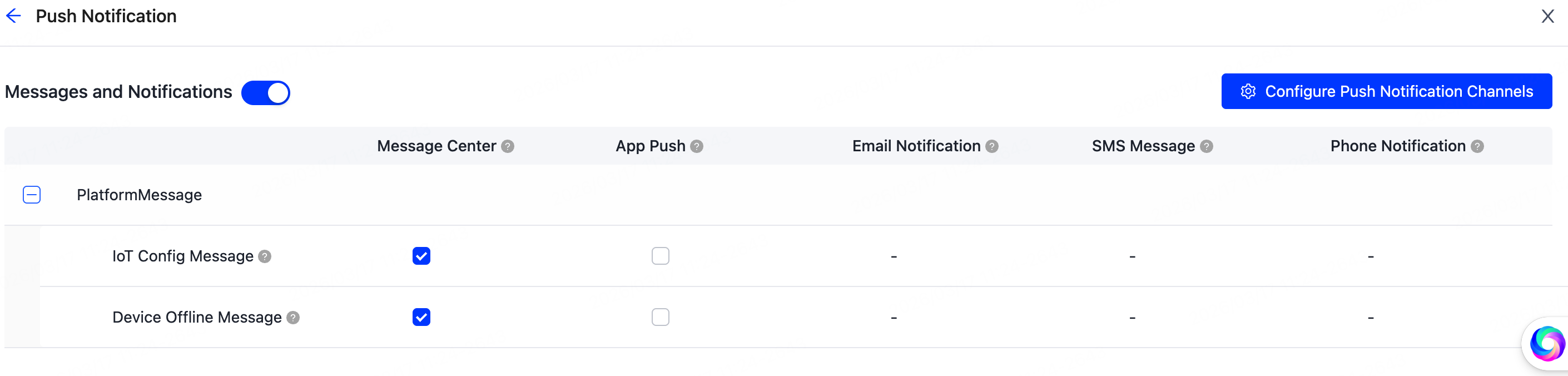The height and width of the screenshot is (376, 1568).
Task: Click the Push Notification title
Action: [106, 17]
